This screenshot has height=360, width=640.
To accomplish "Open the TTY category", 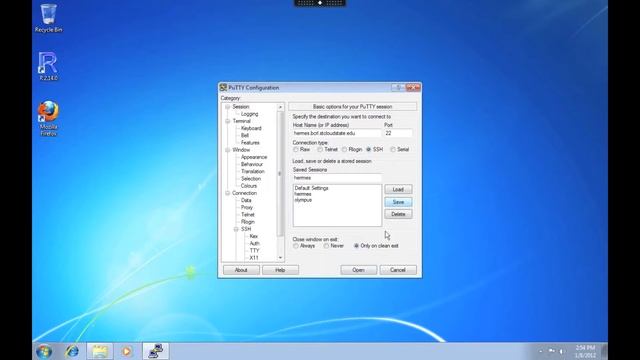I will pos(254,251).
